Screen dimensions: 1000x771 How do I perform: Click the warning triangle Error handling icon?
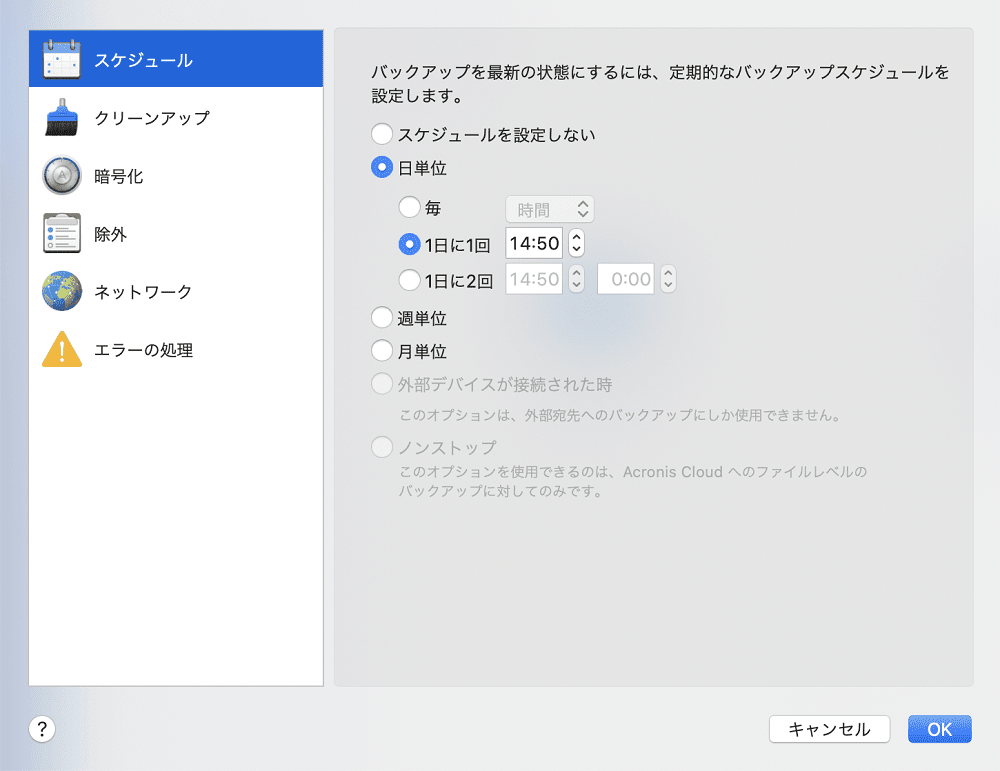pyautogui.click(x=62, y=350)
